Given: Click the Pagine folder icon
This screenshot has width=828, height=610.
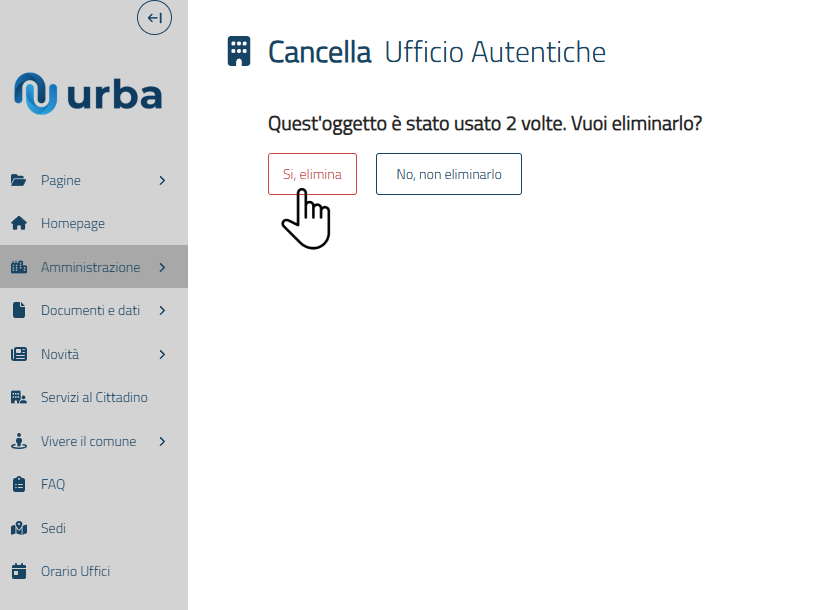Looking at the screenshot, I should [18, 181].
